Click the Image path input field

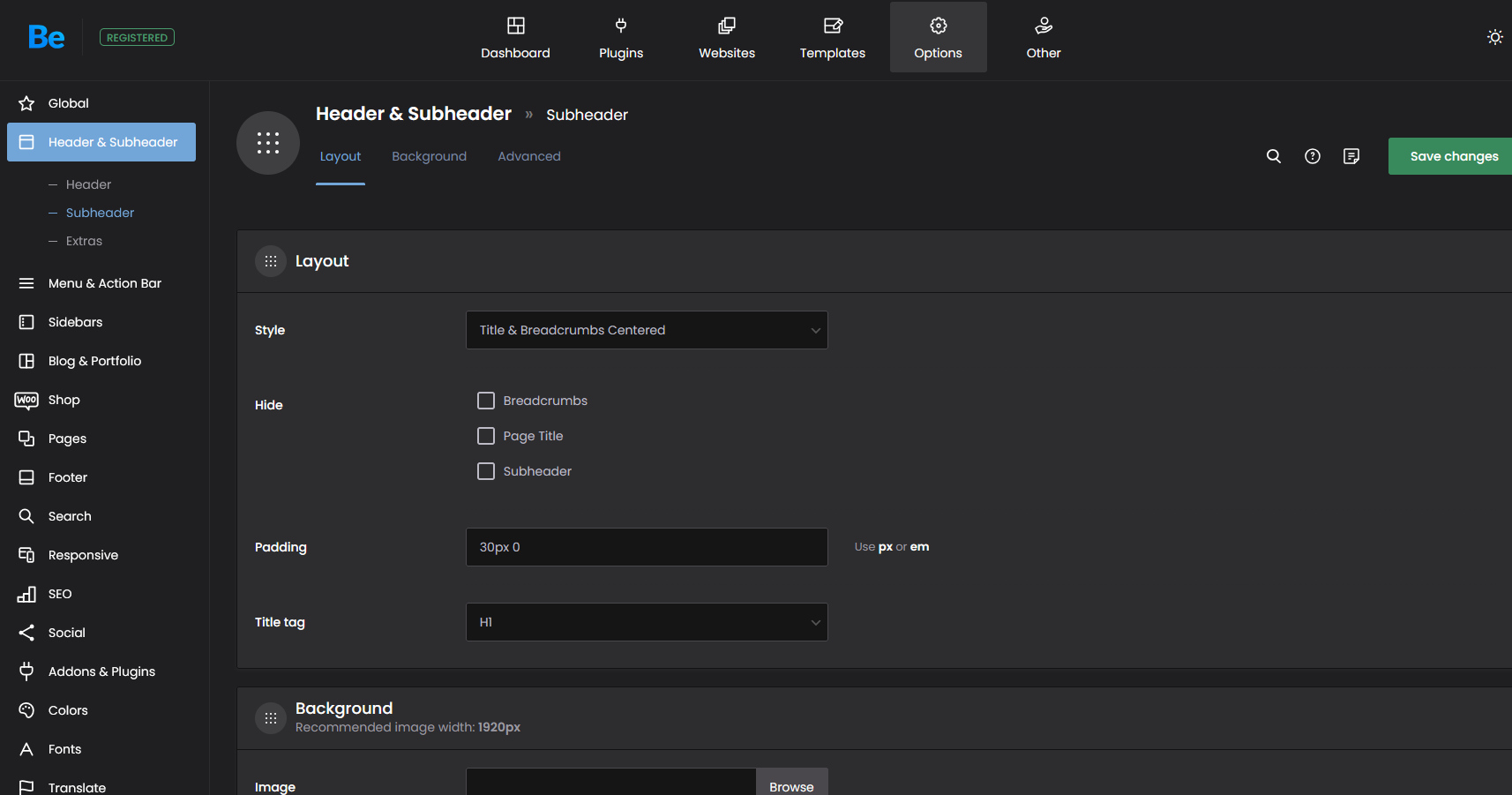pos(610,782)
